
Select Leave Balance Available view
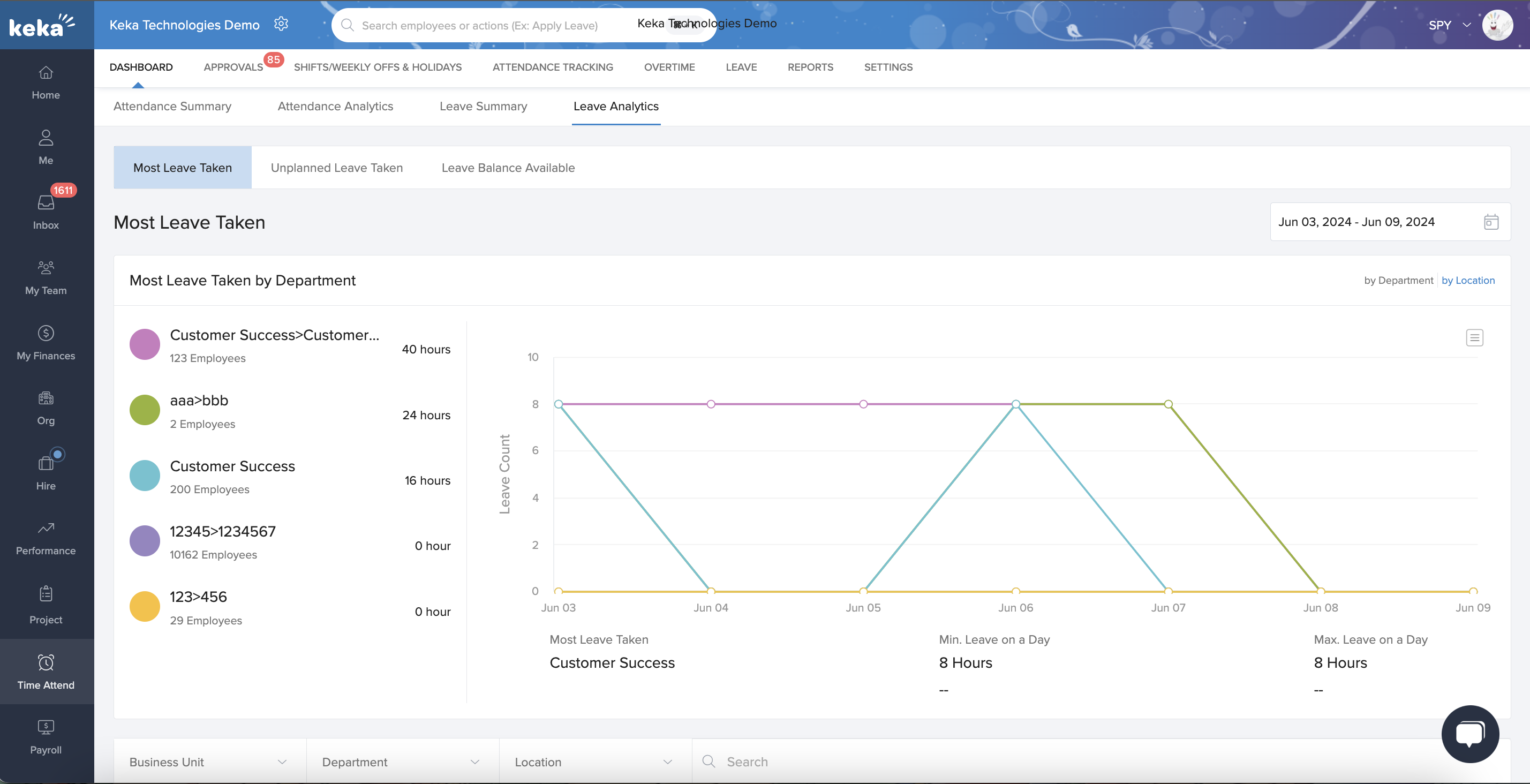pyautogui.click(x=508, y=168)
